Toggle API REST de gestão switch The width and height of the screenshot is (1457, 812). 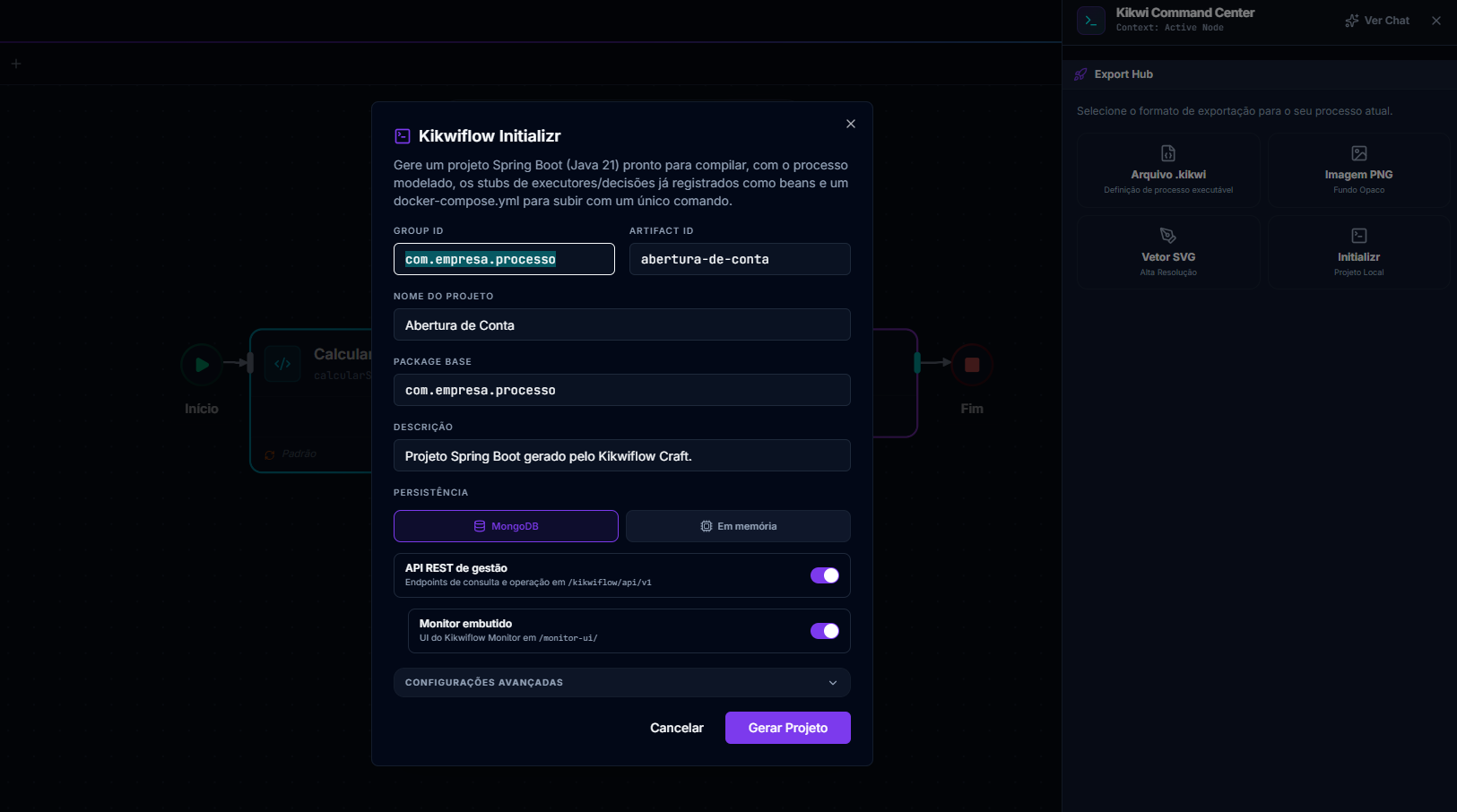coord(825,575)
